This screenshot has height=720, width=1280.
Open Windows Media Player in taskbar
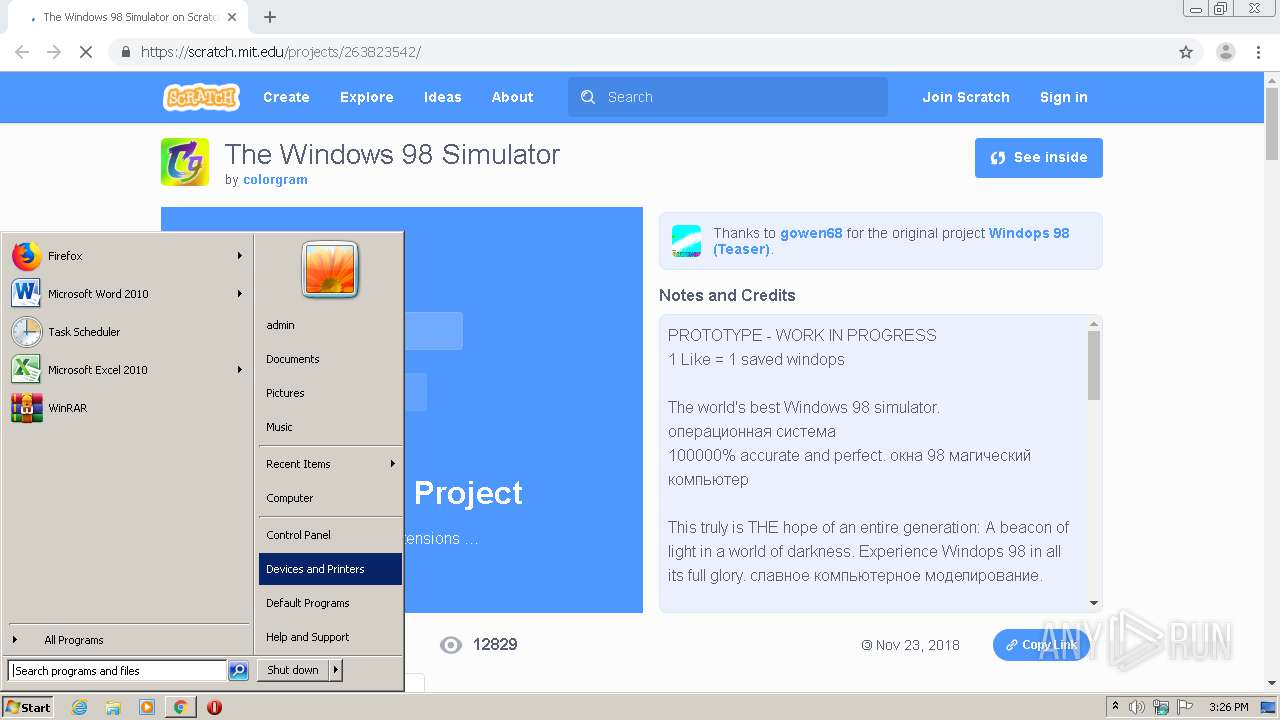(147, 707)
